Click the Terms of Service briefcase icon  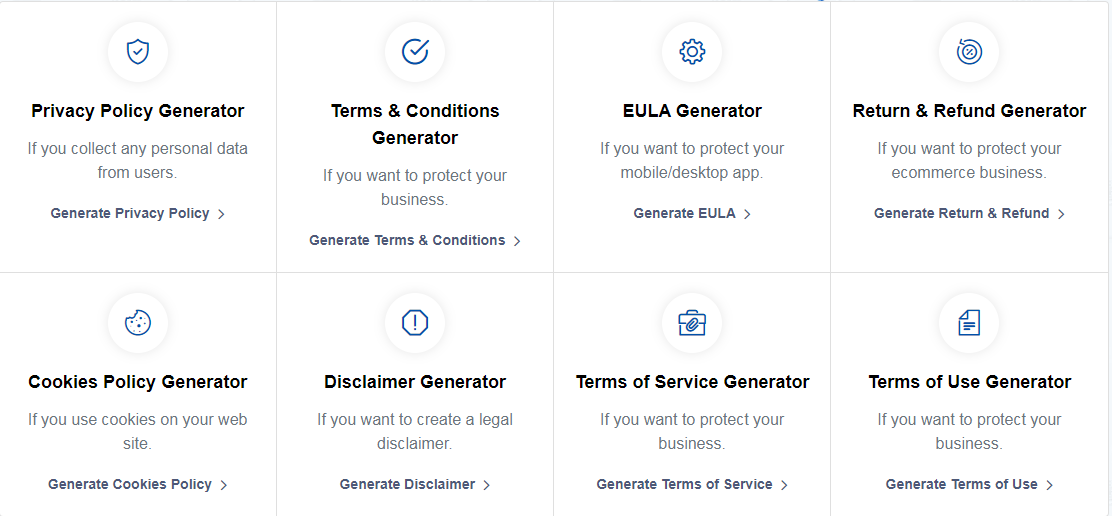pos(691,323)
